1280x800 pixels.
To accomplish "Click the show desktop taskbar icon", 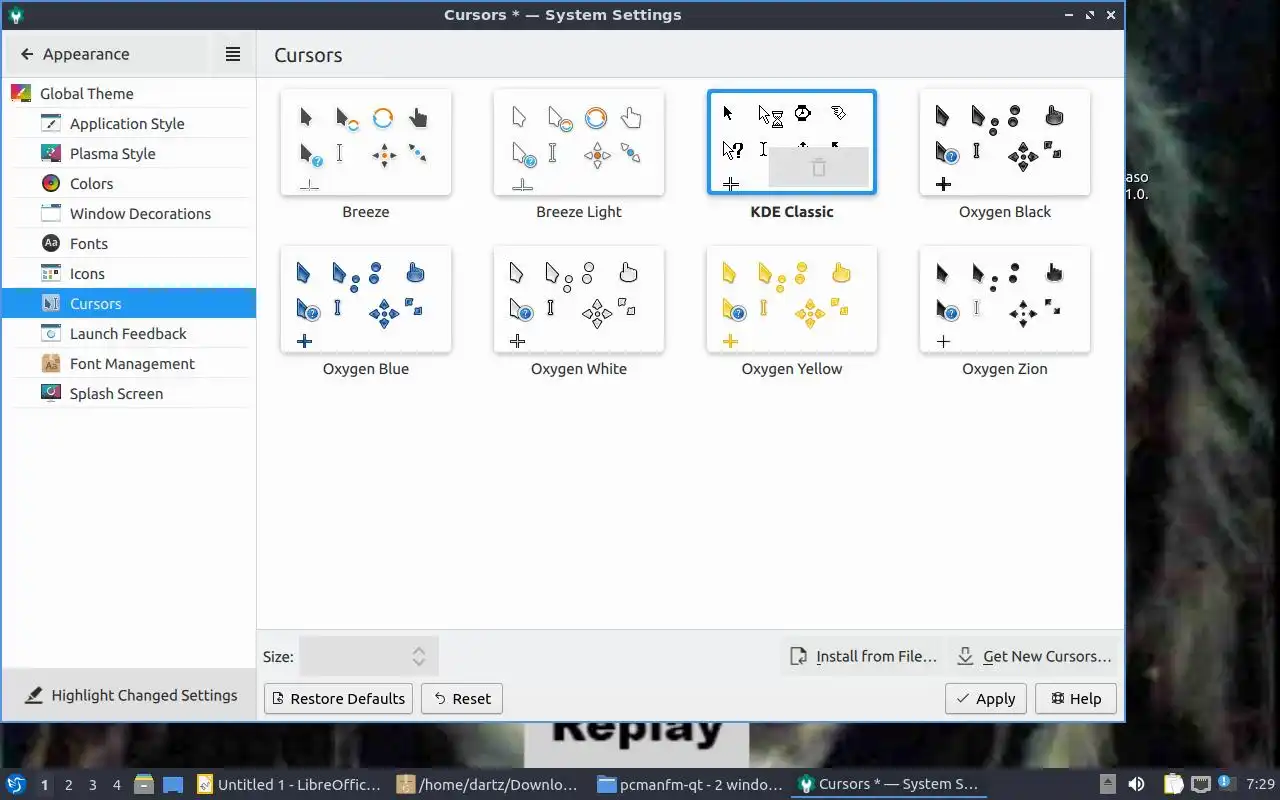I will click(173, 784).
